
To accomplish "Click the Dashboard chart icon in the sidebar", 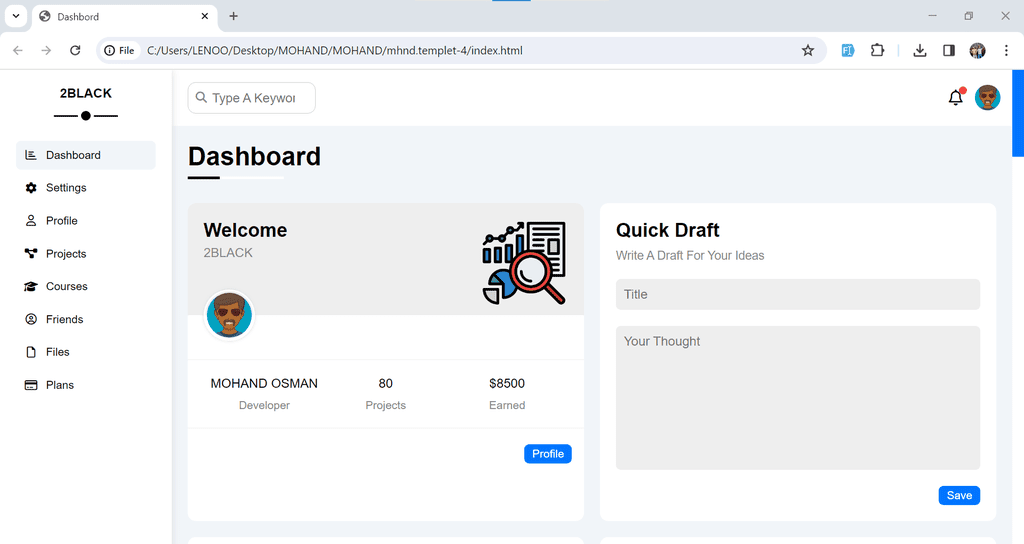I will 31,155.
